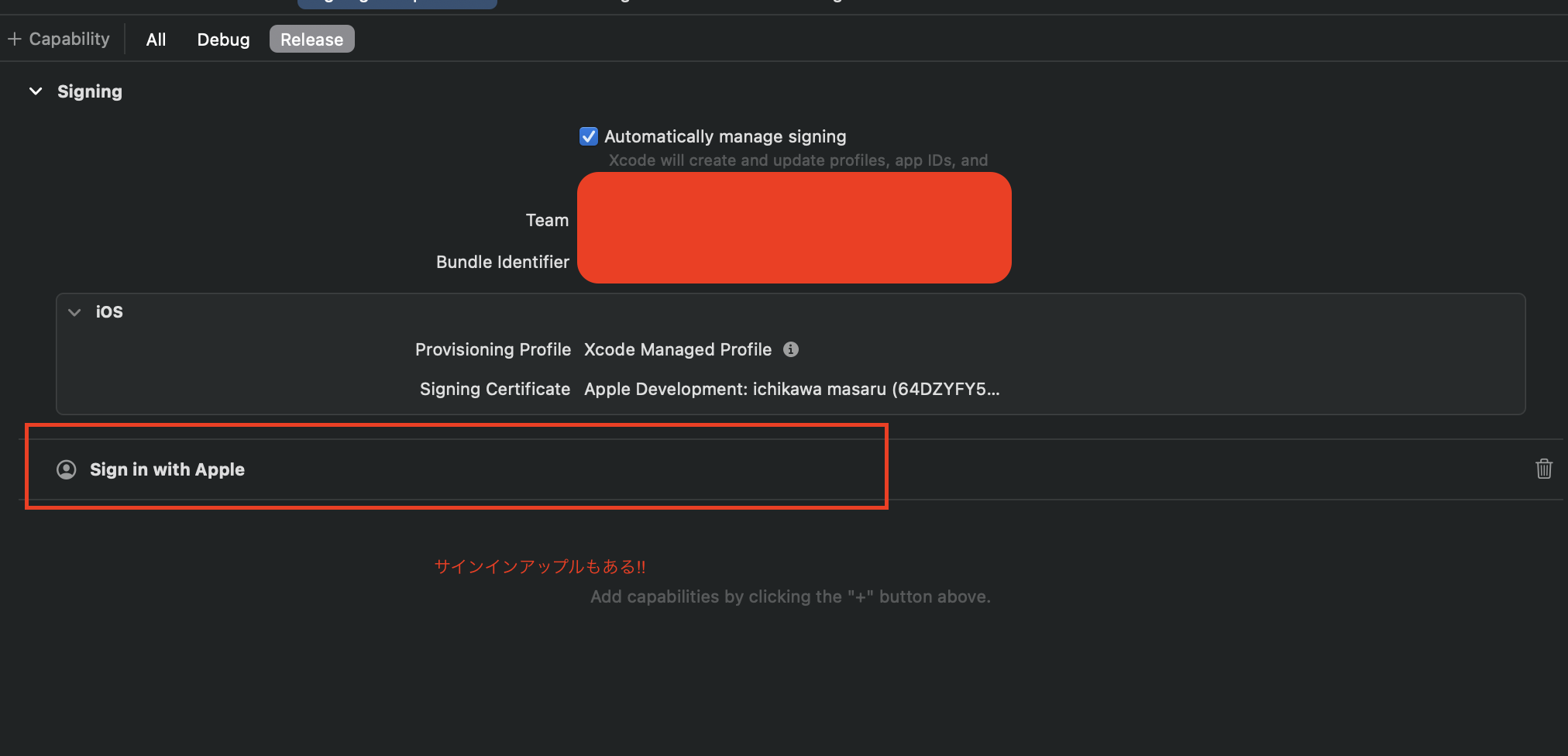Toggle the Automatically manage signing checkbox

pyautogui.click(x=588, y=136)
